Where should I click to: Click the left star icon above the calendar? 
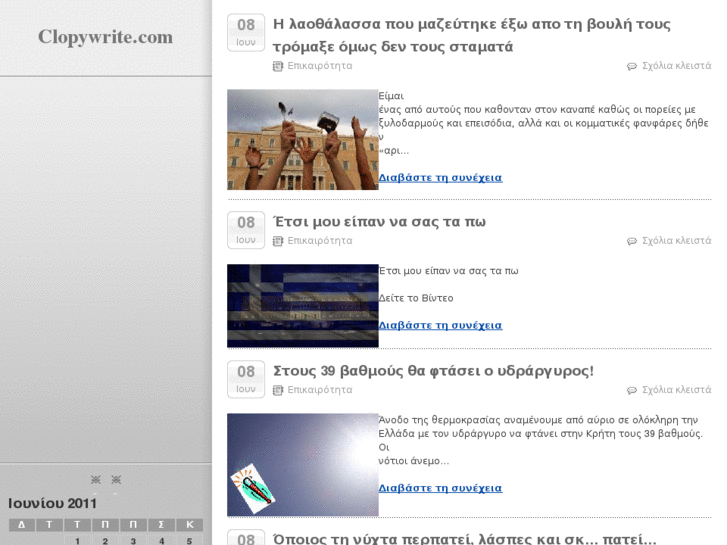tap(96, 480)
